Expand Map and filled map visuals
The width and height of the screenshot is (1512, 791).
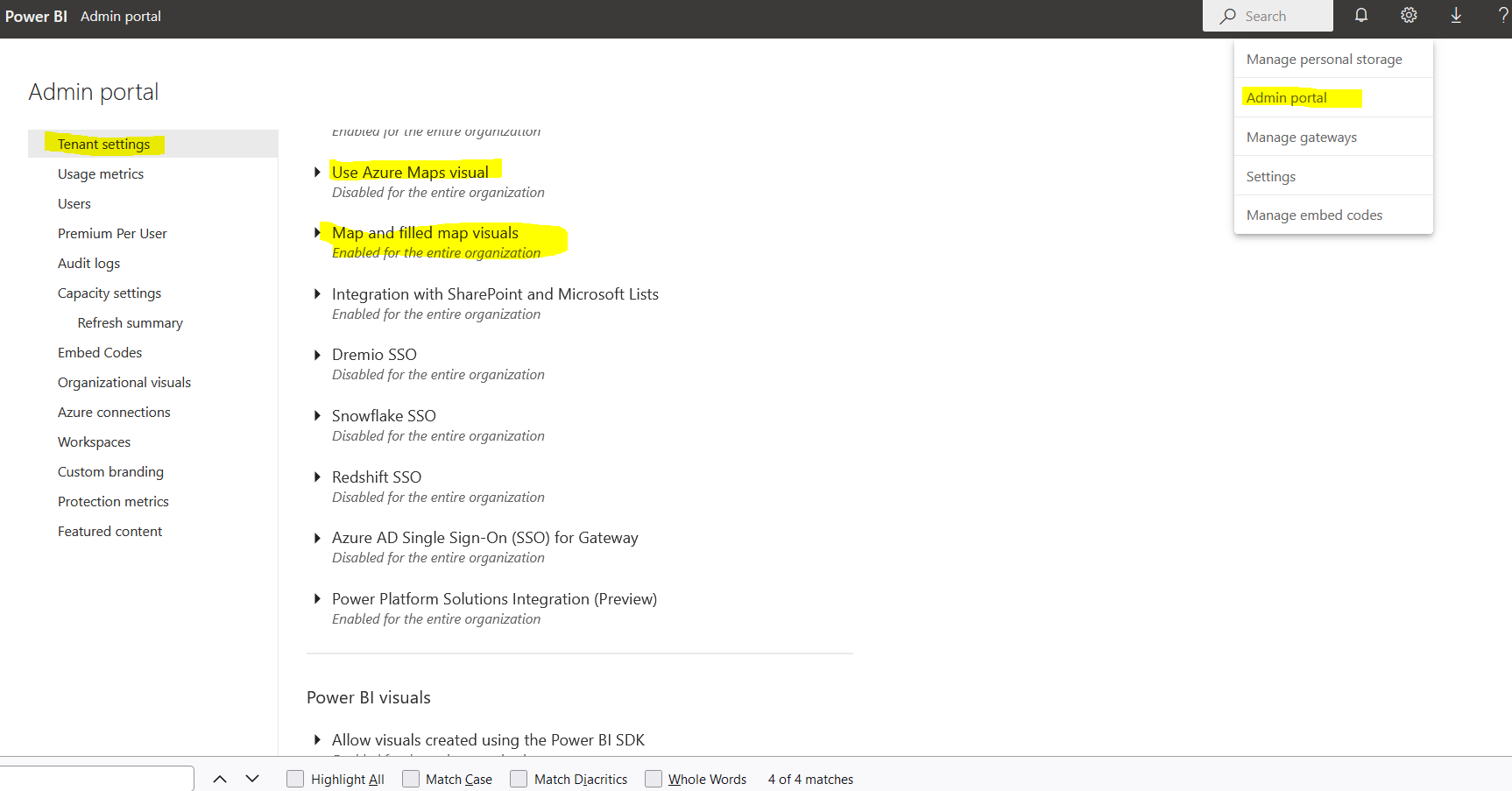pyautogui.click(x=317, y=233)
